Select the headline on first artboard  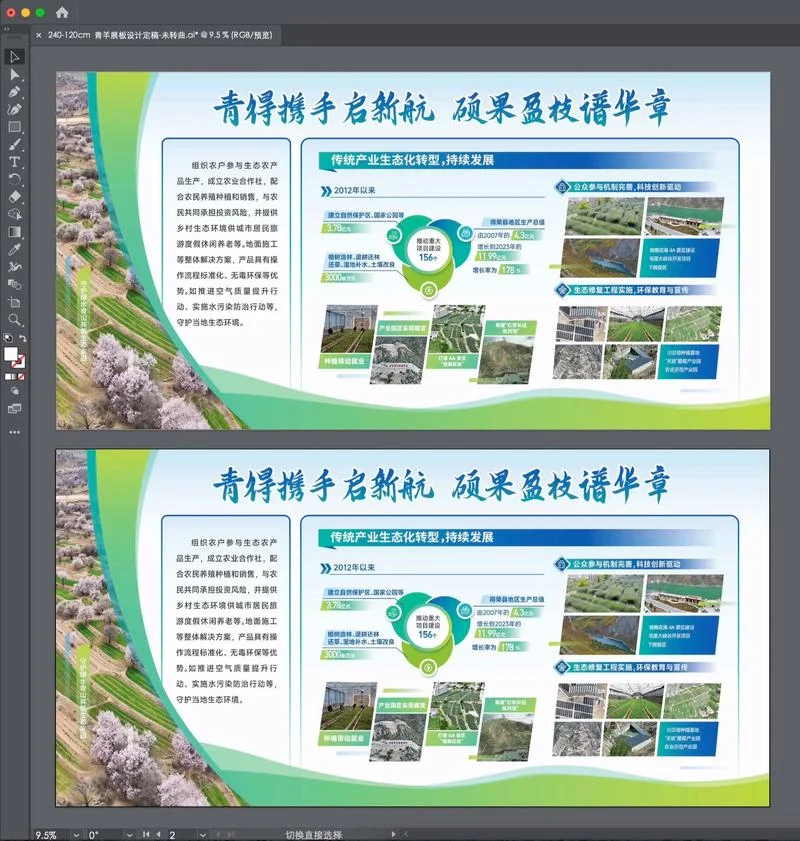point(442,108)
